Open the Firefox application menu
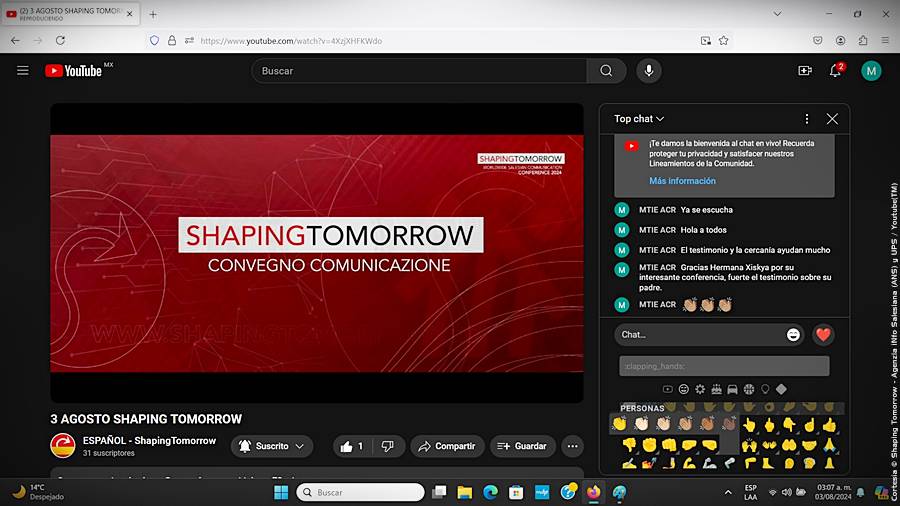The width and height of the screenshot is (900, 506). click(x=885, y=41)
